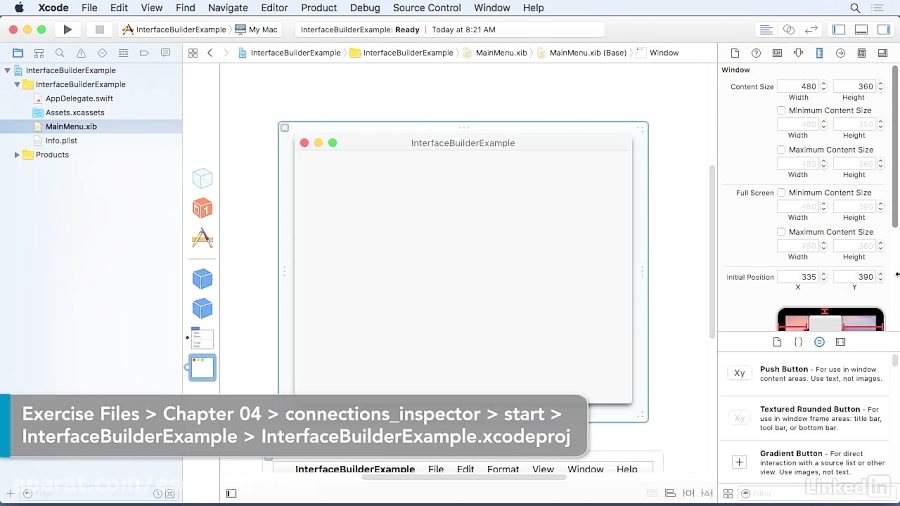The height and width of the screenshot is (506, 900).
Task: Toggle document outline panel button
Action: 231,493
